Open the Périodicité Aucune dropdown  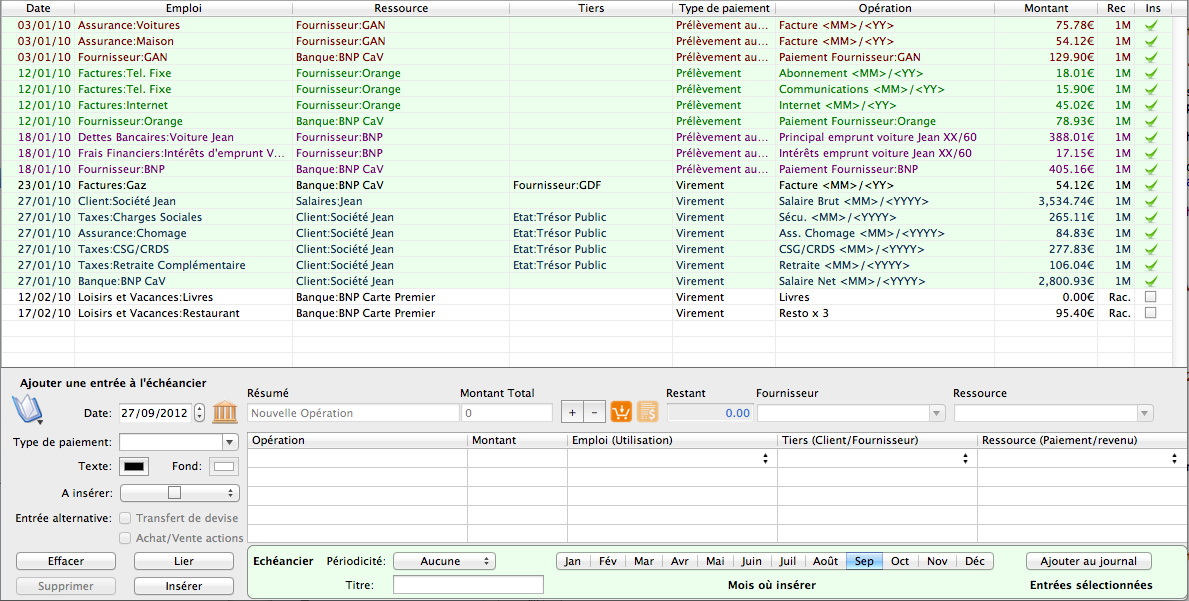click(x=444, y=561)
